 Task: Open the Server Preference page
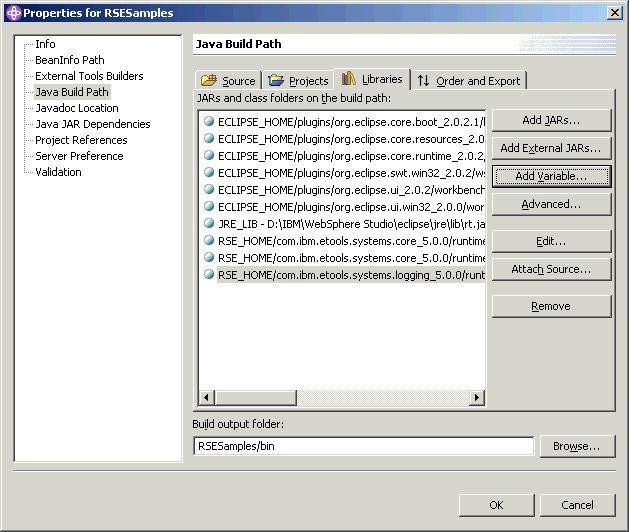tap(79, 156)
